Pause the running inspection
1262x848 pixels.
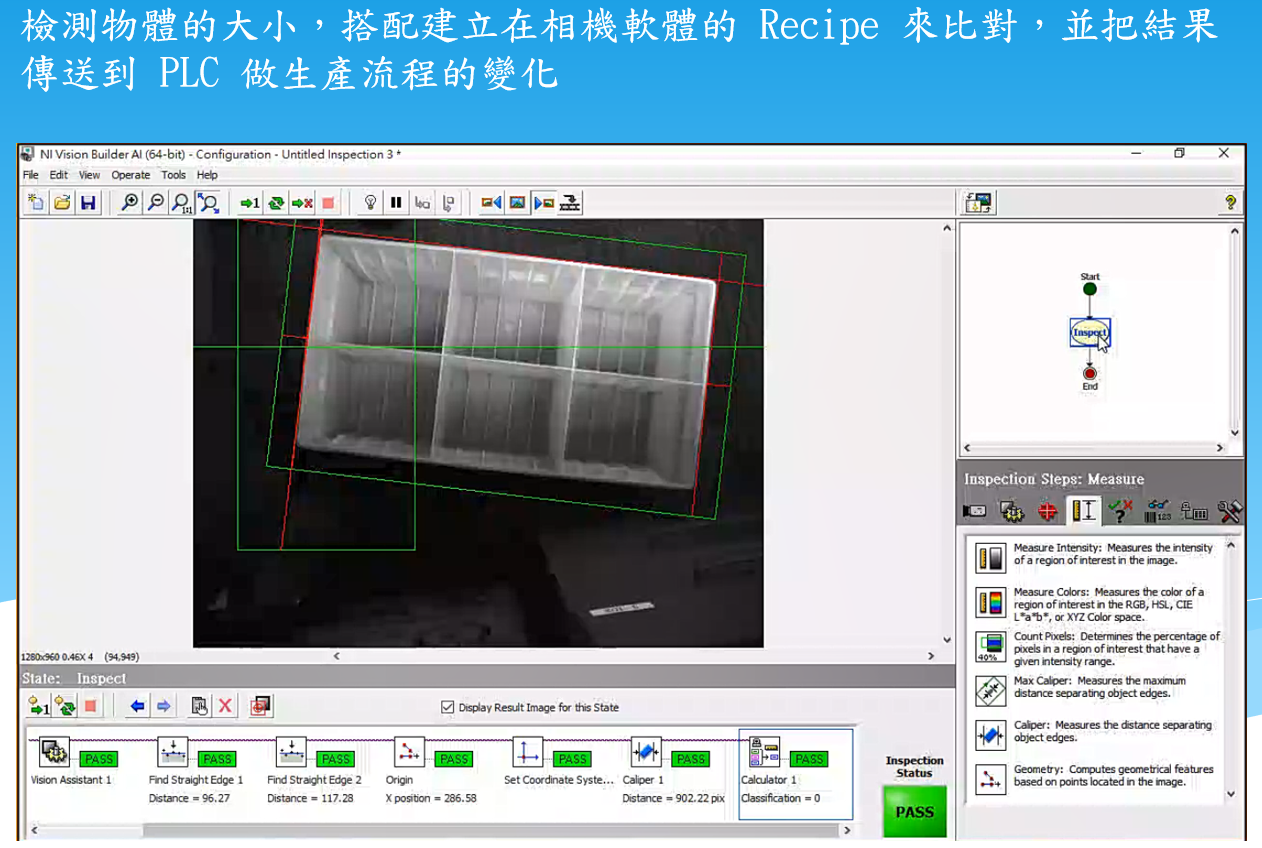pyautogui.click(x=396, y=203)
